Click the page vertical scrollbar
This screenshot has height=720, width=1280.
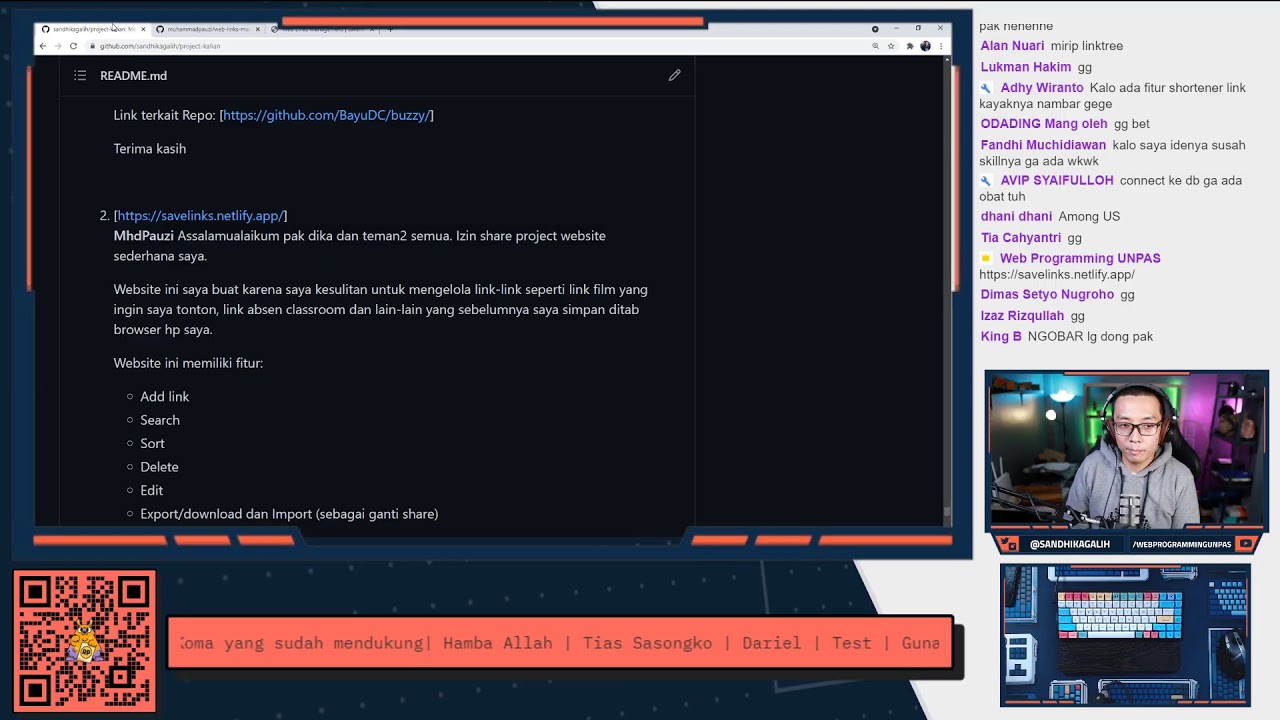click(947, 290)
